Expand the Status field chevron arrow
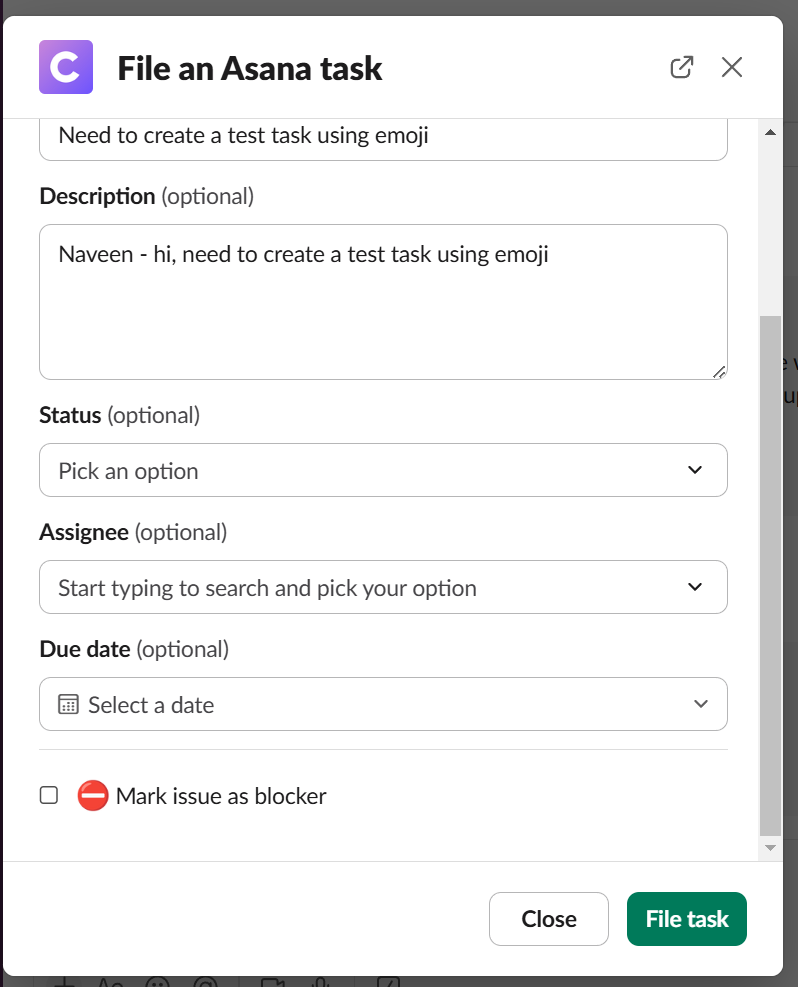Viewport: 798px width, 987px height. [x=696, y=471]
